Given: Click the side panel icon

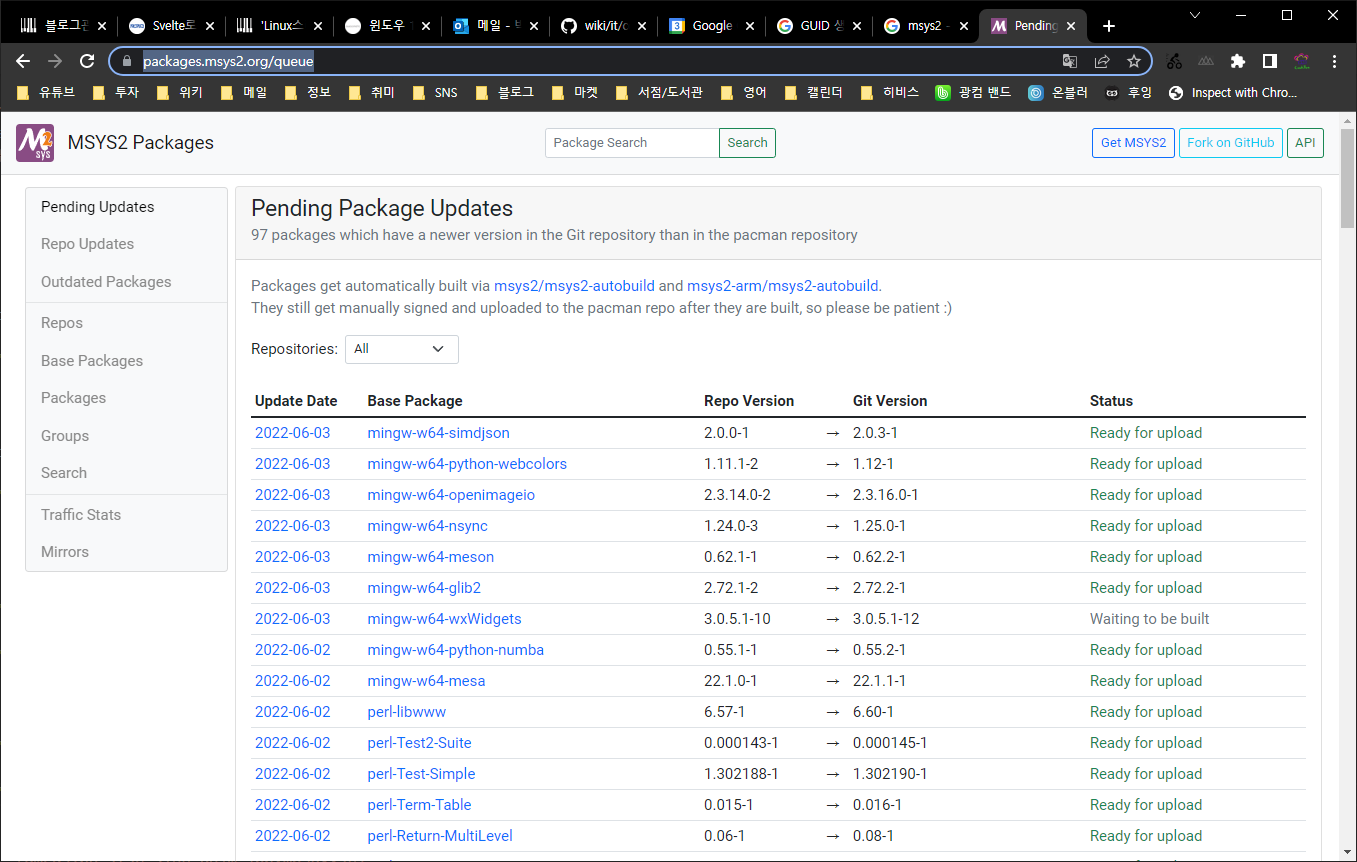Looking at the screenshot, I should 1270,61.
